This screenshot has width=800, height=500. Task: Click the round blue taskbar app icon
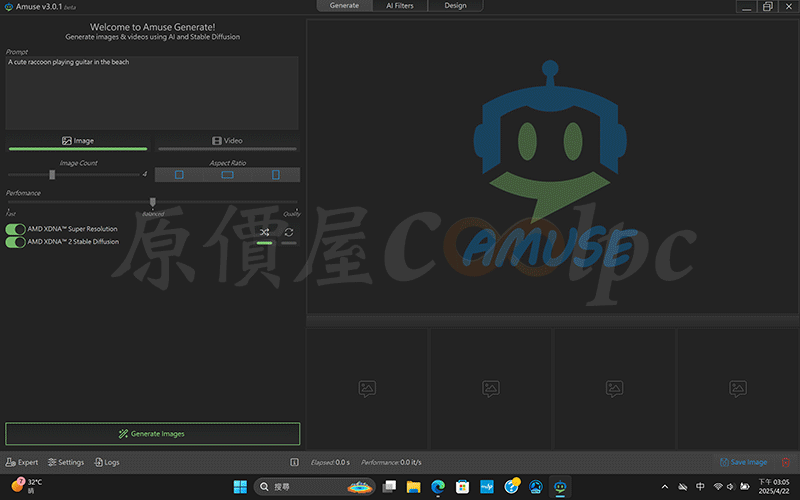point(536,487)
